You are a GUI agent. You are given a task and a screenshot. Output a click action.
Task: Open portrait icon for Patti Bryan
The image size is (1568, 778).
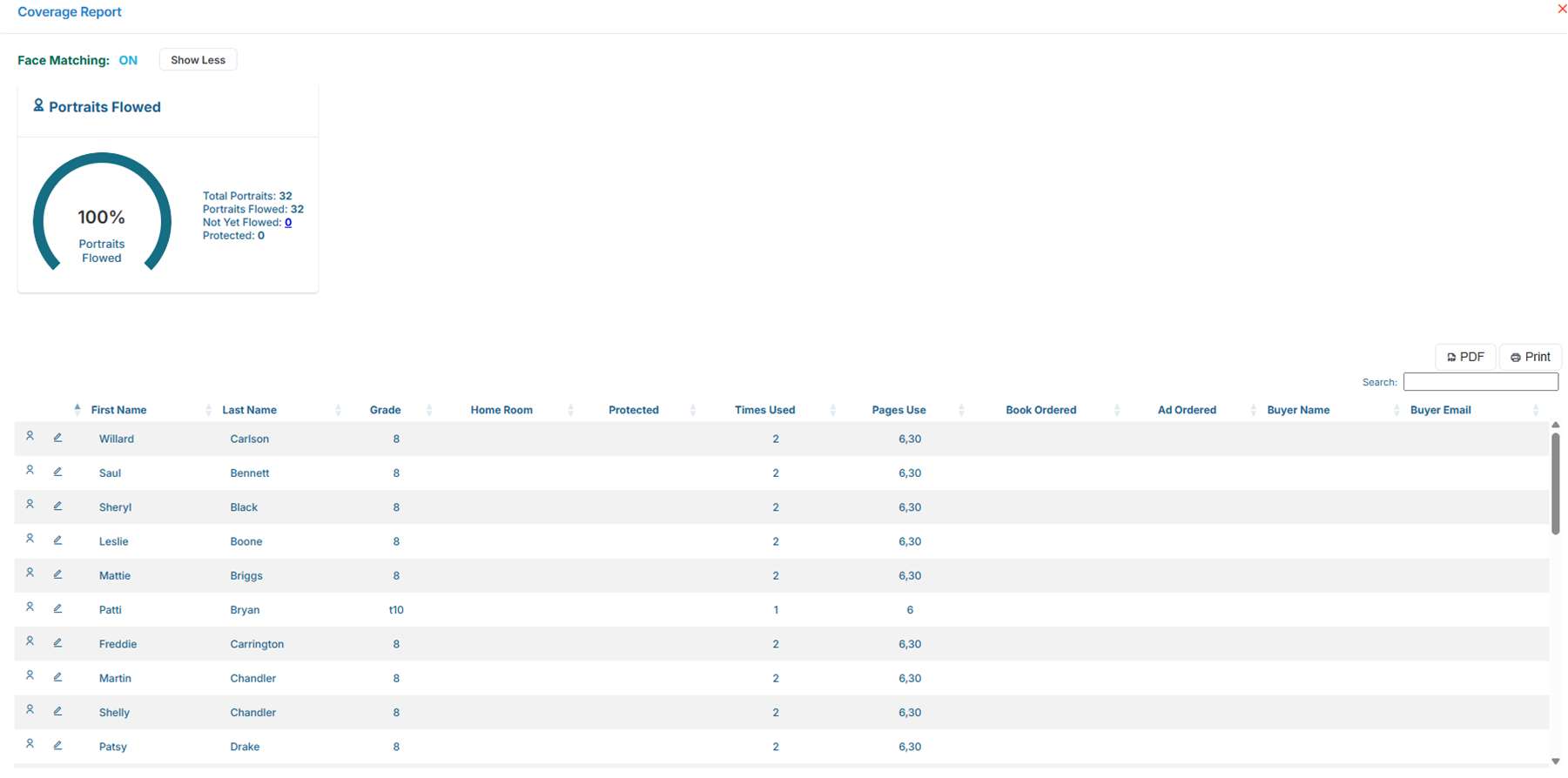(x=30, y=607)
